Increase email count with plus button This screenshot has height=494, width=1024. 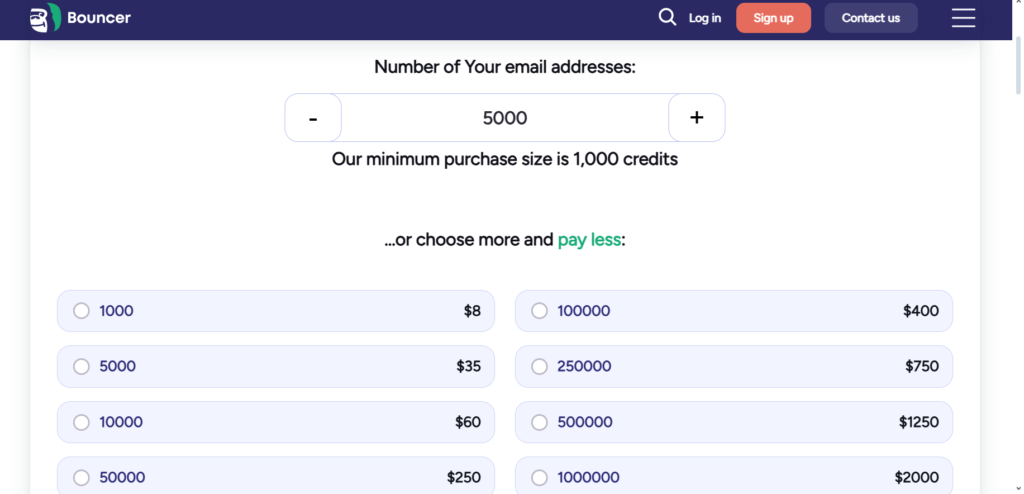697,118
